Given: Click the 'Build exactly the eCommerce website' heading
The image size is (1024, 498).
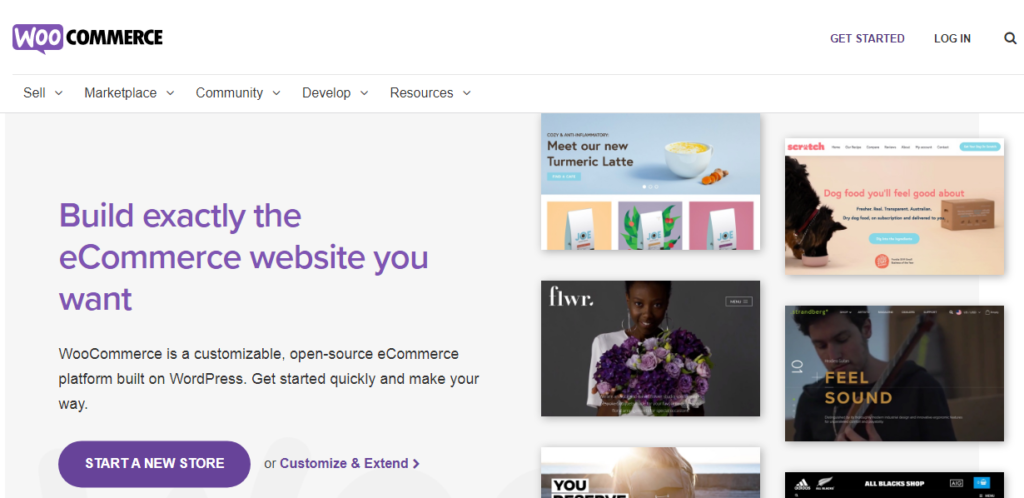Looking at the screenshot, I should (x=244, y=257).
